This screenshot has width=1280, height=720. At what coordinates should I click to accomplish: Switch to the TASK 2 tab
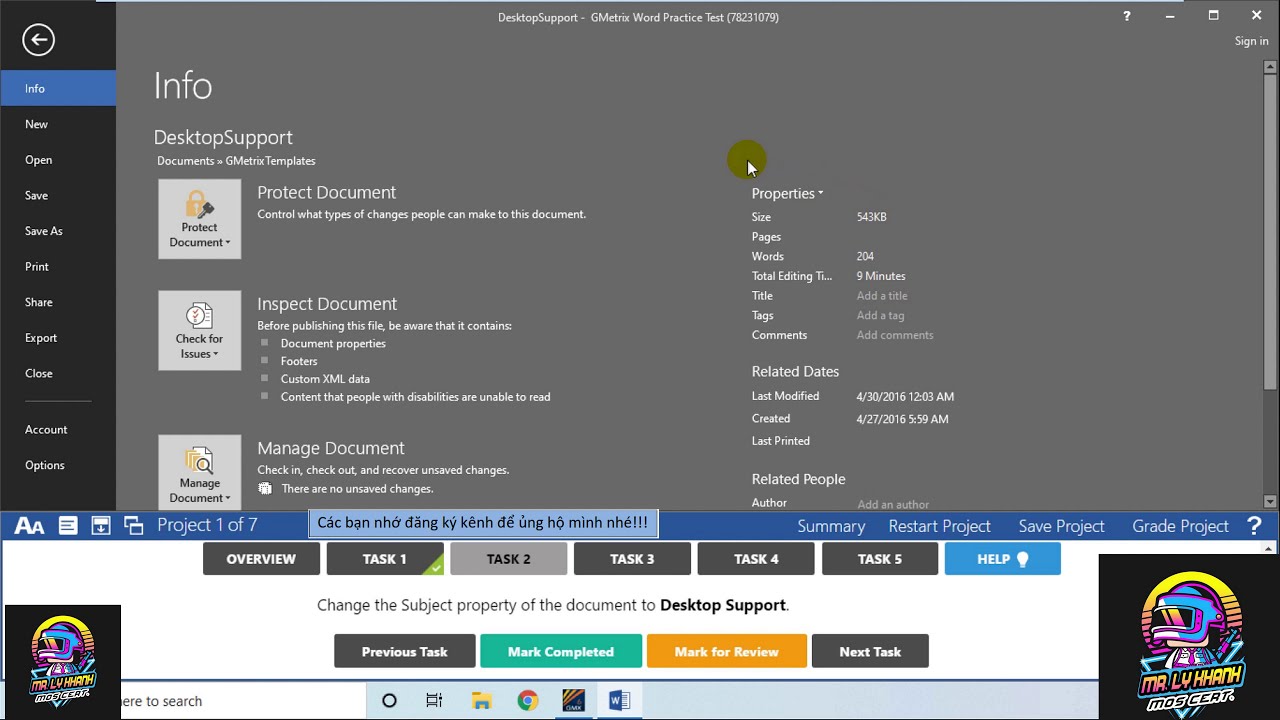509,559
